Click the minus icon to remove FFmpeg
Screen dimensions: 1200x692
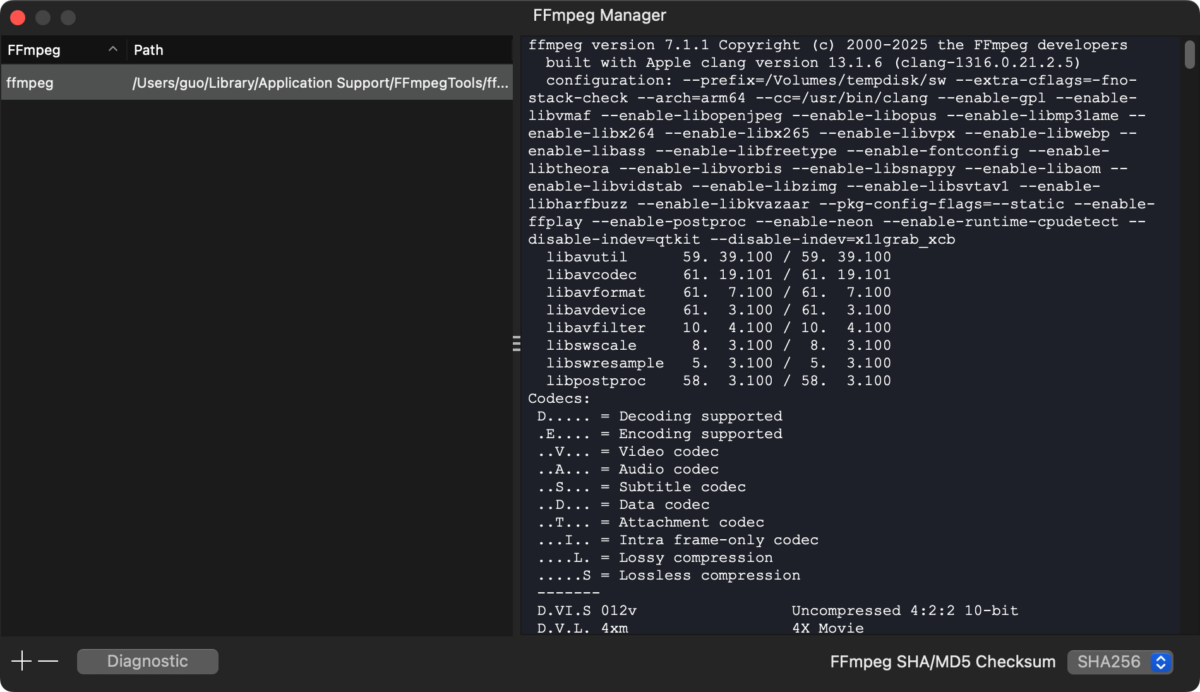[x=48, y=661]
